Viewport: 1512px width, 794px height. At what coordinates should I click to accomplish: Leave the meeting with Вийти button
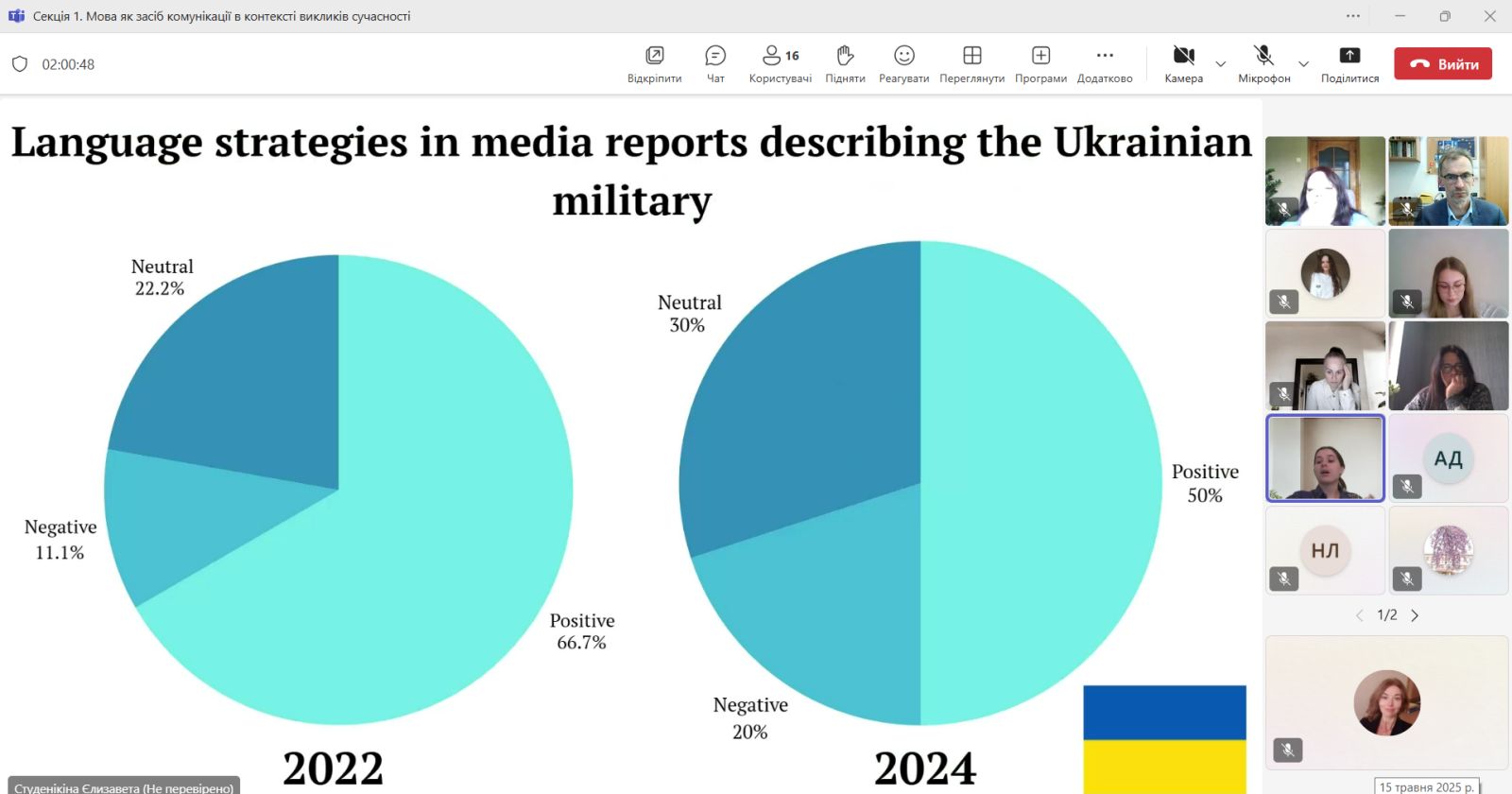click(1443, 64)
